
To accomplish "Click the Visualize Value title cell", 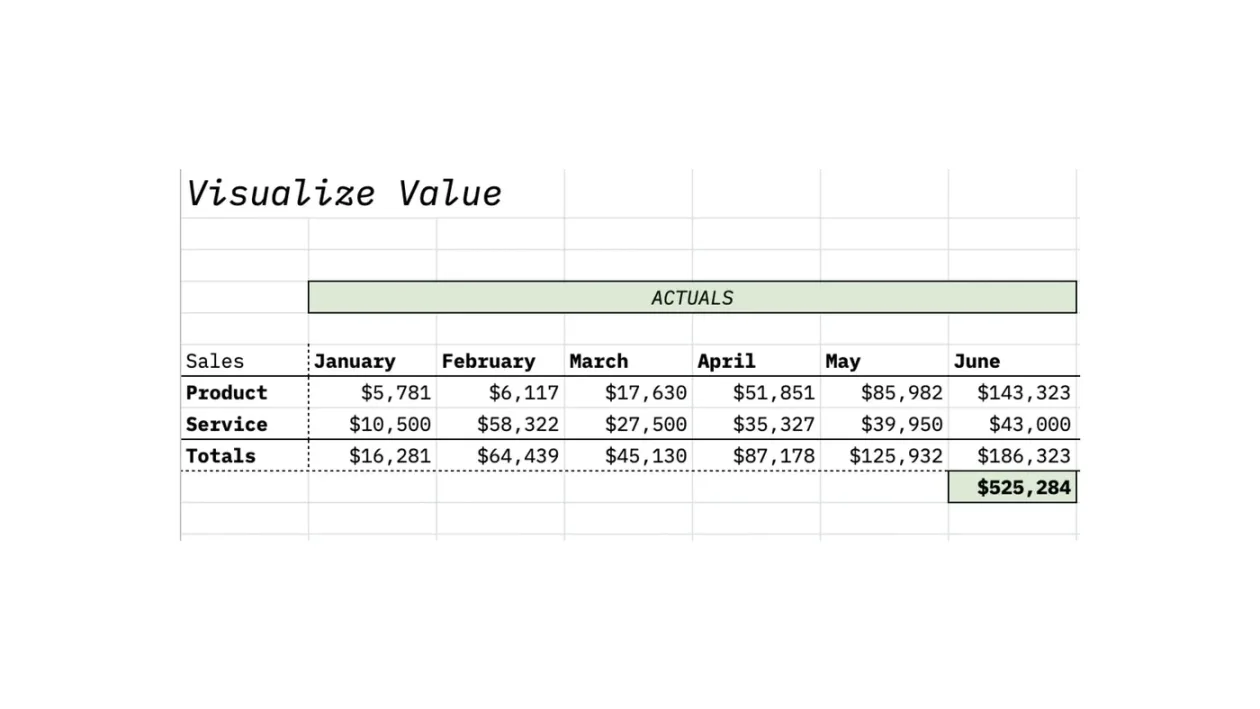I will tap(344, 193).
